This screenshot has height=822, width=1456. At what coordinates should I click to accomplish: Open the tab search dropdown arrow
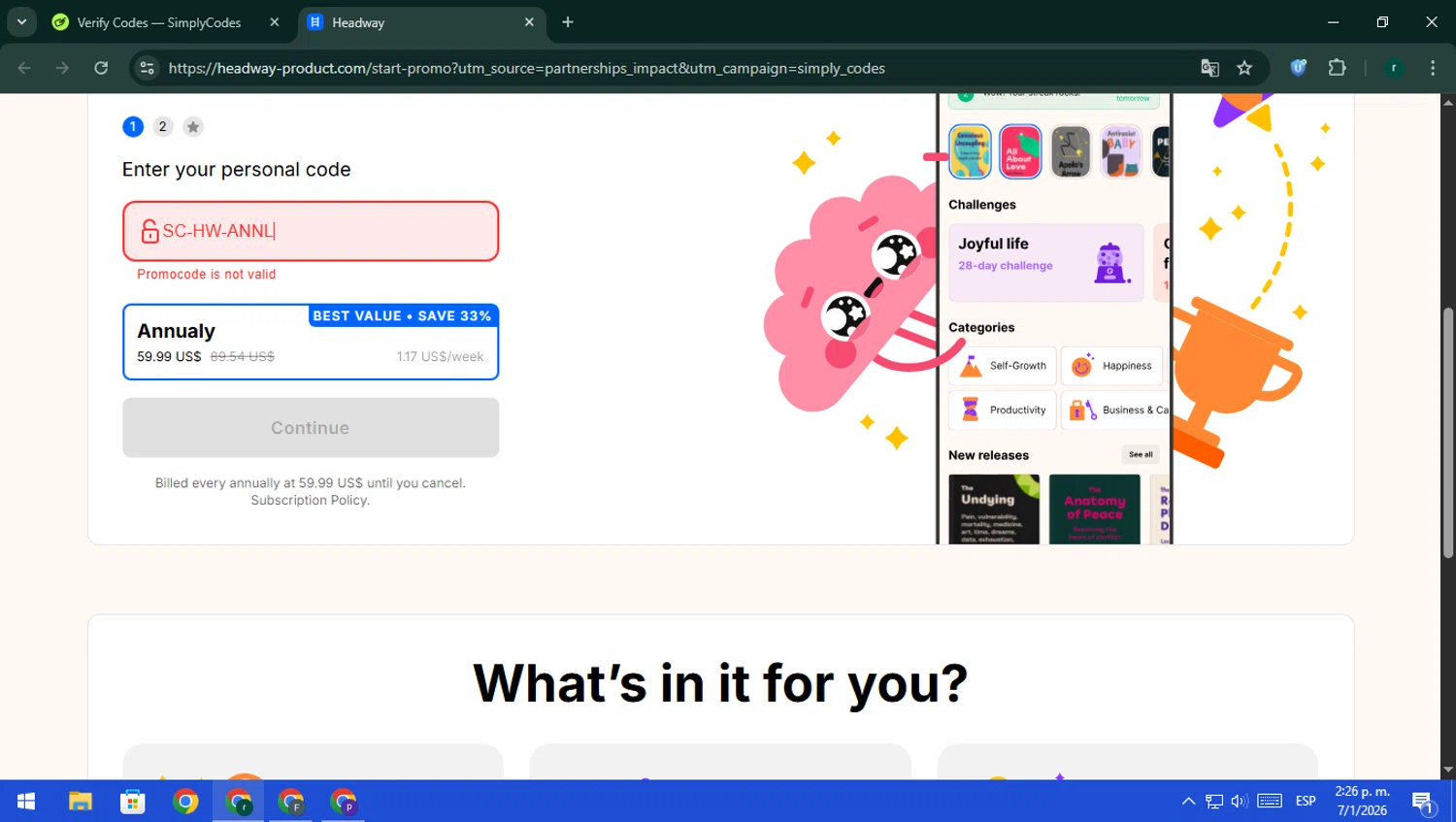click(21, 21)
